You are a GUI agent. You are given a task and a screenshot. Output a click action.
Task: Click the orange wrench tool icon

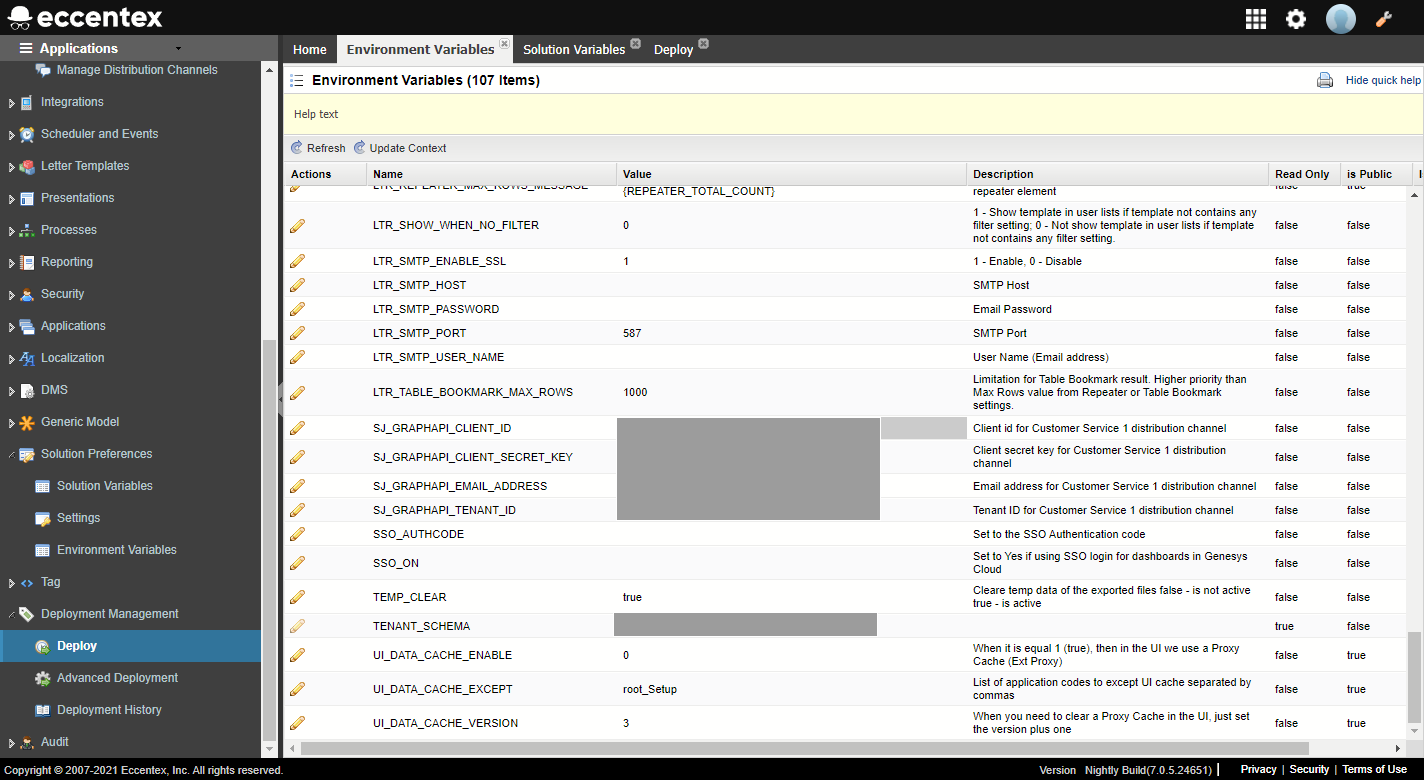[x=1384, y=18]
